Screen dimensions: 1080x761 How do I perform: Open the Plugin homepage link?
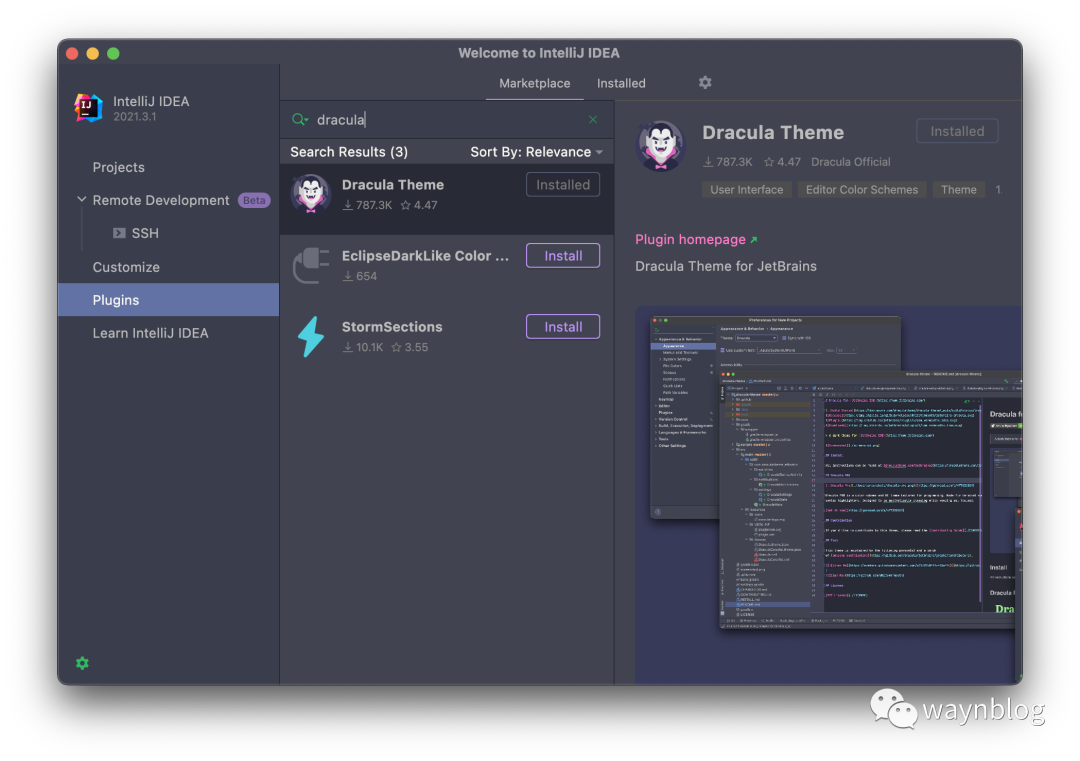coord(696,240)
